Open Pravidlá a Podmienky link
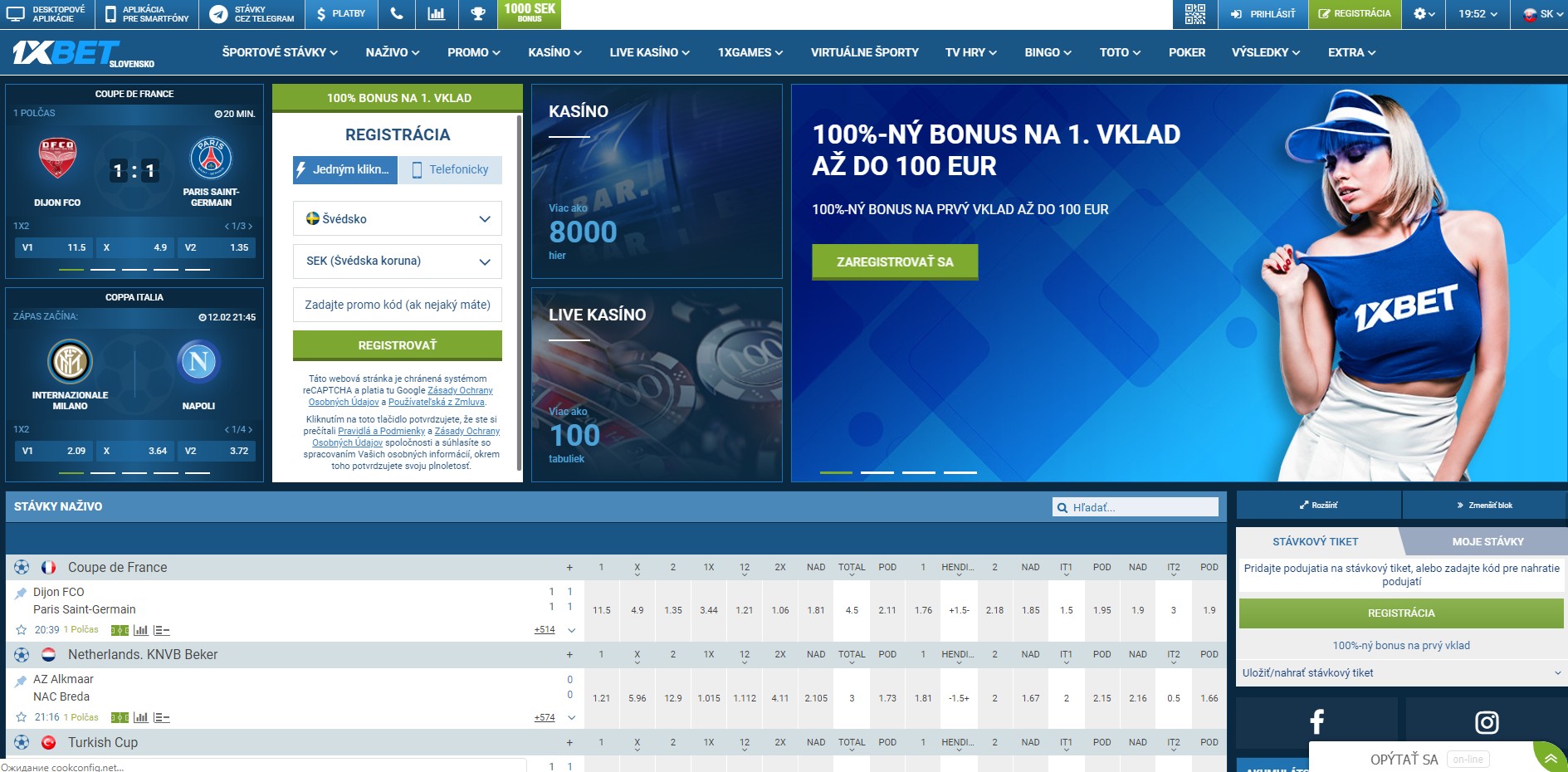The image size is (1568, 772). [x=381, y=431]
